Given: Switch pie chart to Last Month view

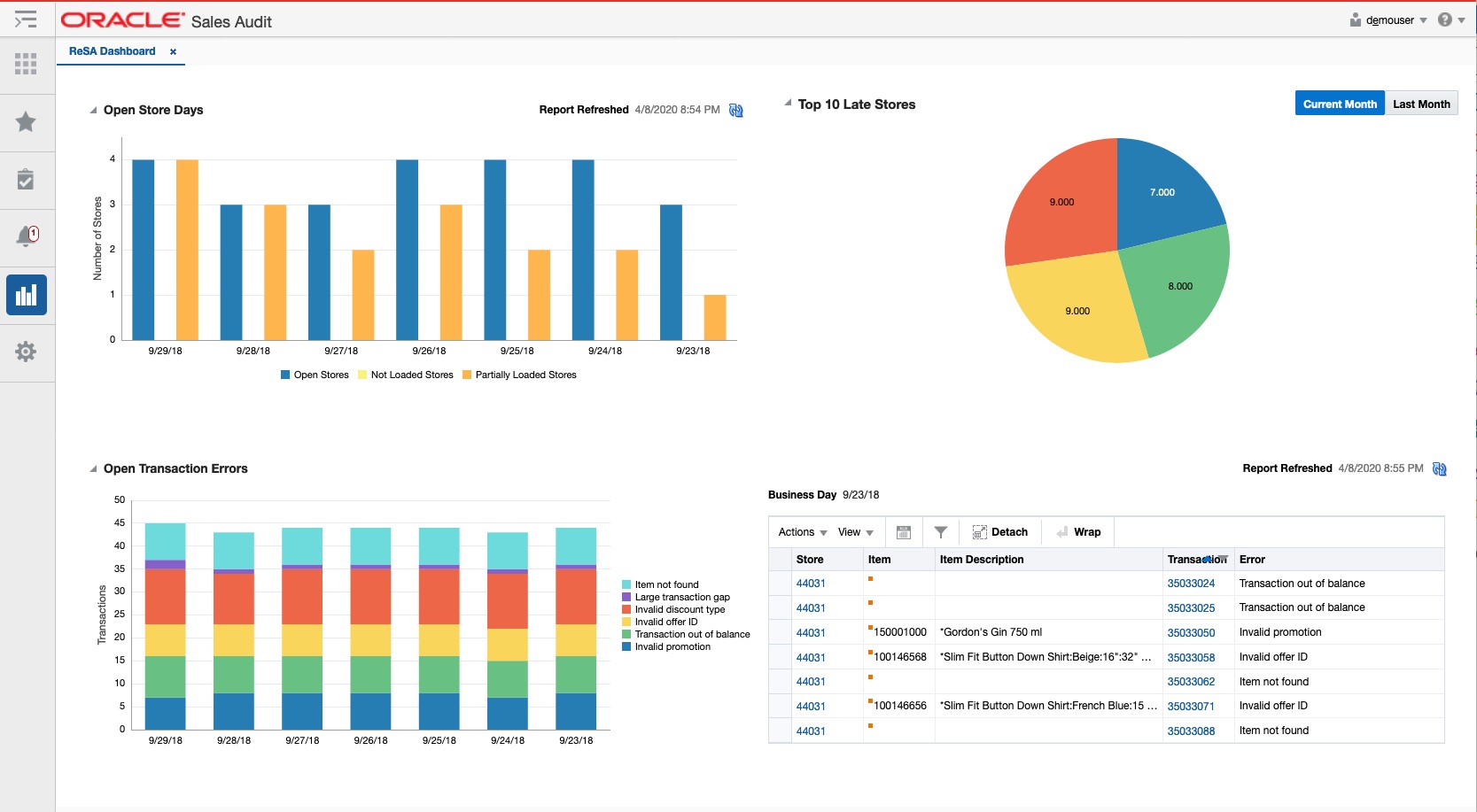Looking at the screenshot, I should (1421, 104).
